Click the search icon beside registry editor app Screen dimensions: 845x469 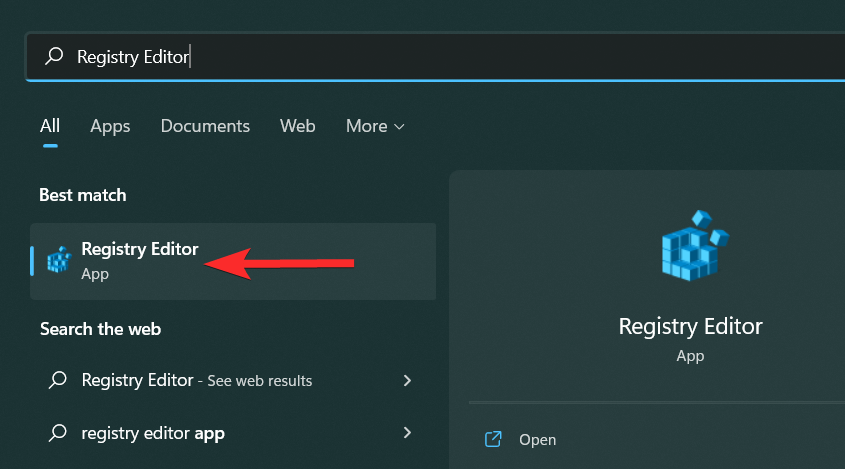[58, 433]
